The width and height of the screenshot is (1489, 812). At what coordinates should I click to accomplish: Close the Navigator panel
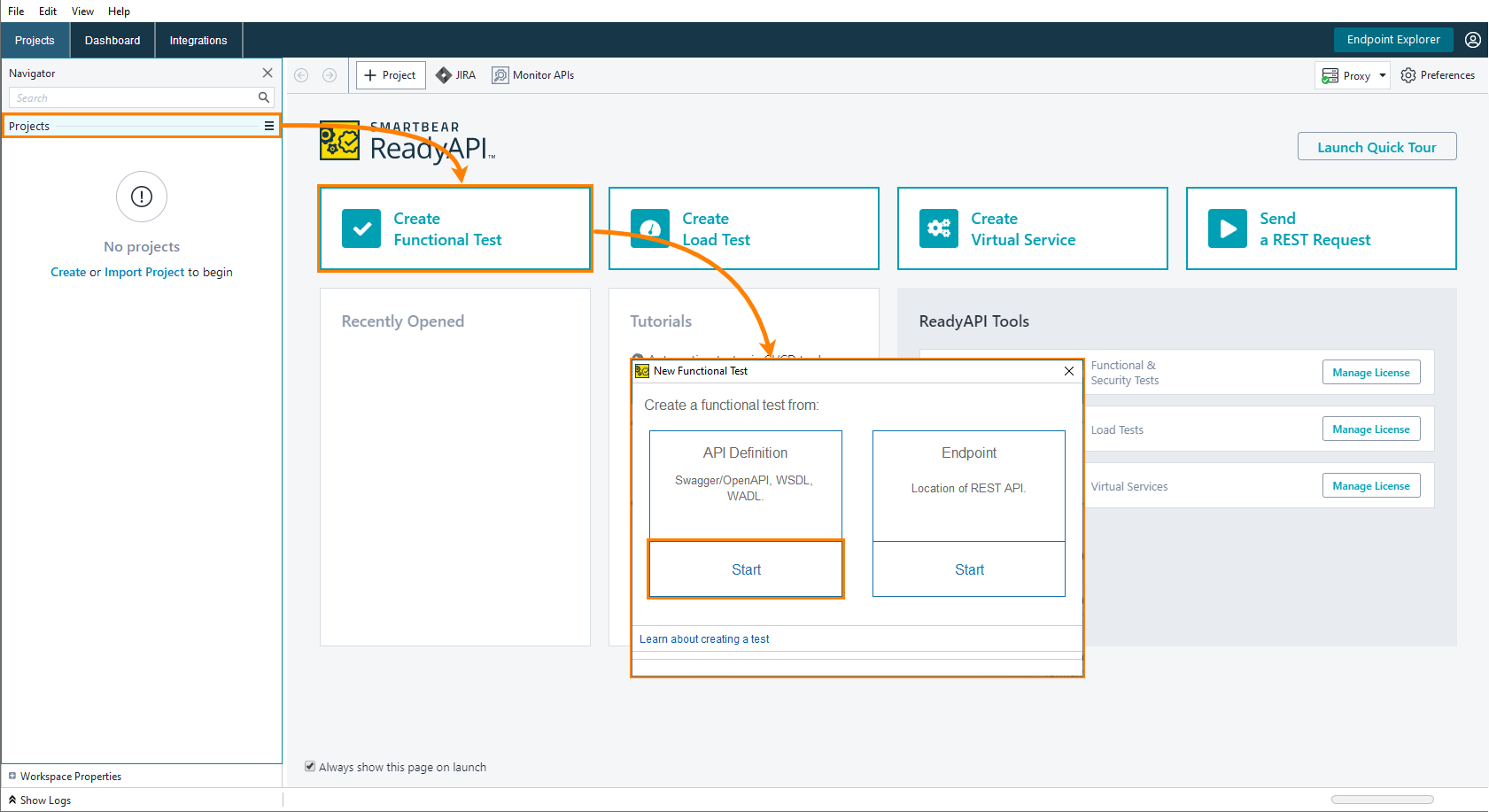(x=268, y=73)
